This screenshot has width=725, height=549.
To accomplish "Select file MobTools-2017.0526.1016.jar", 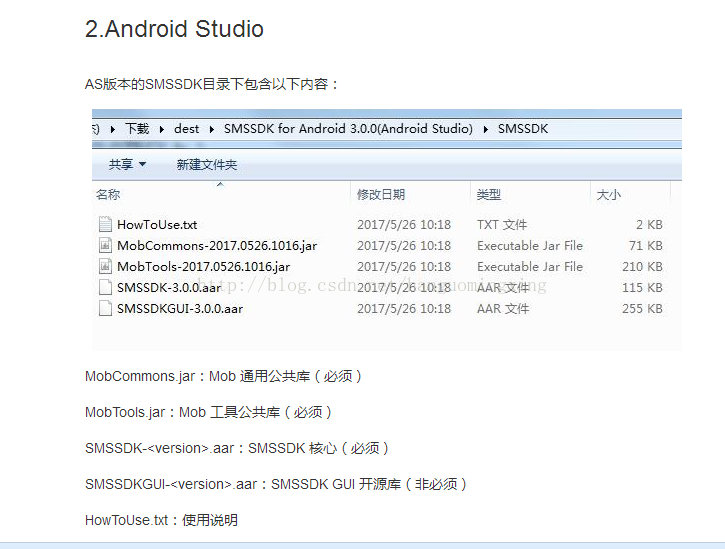I will 203,266.
